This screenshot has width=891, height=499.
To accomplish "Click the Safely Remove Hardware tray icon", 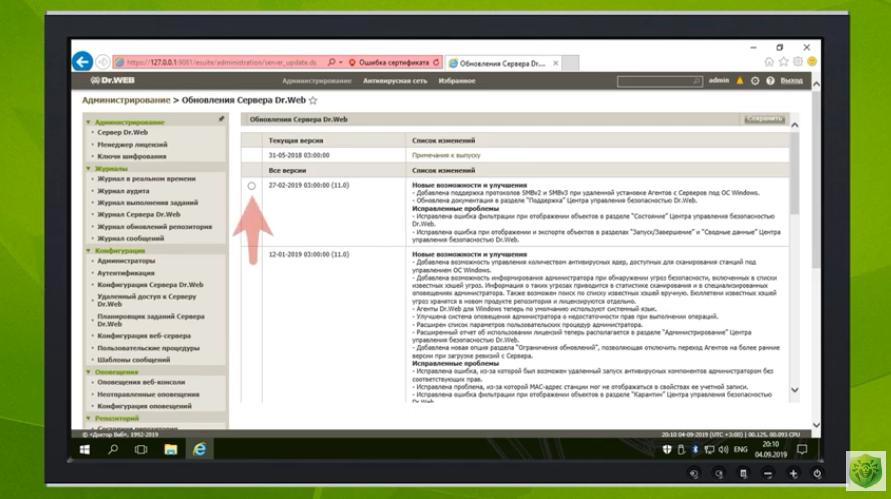I will click(x=681, y=450).
